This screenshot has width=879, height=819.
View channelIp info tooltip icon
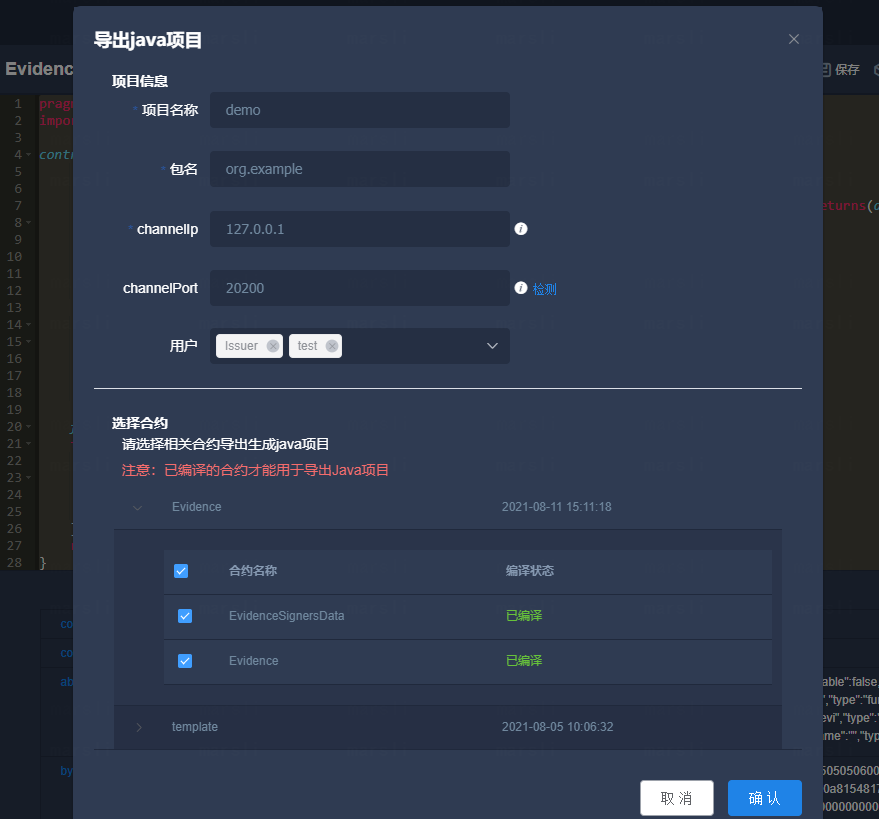point(520,229)
